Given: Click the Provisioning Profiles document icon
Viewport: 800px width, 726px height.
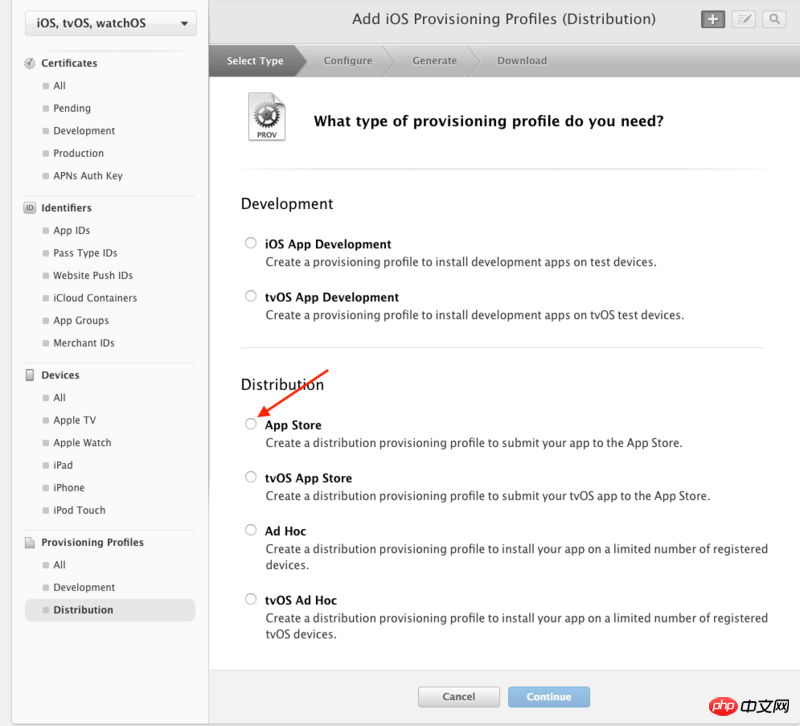Looking at the screenshot, I should pyautogui.click(x=30, y=542).
